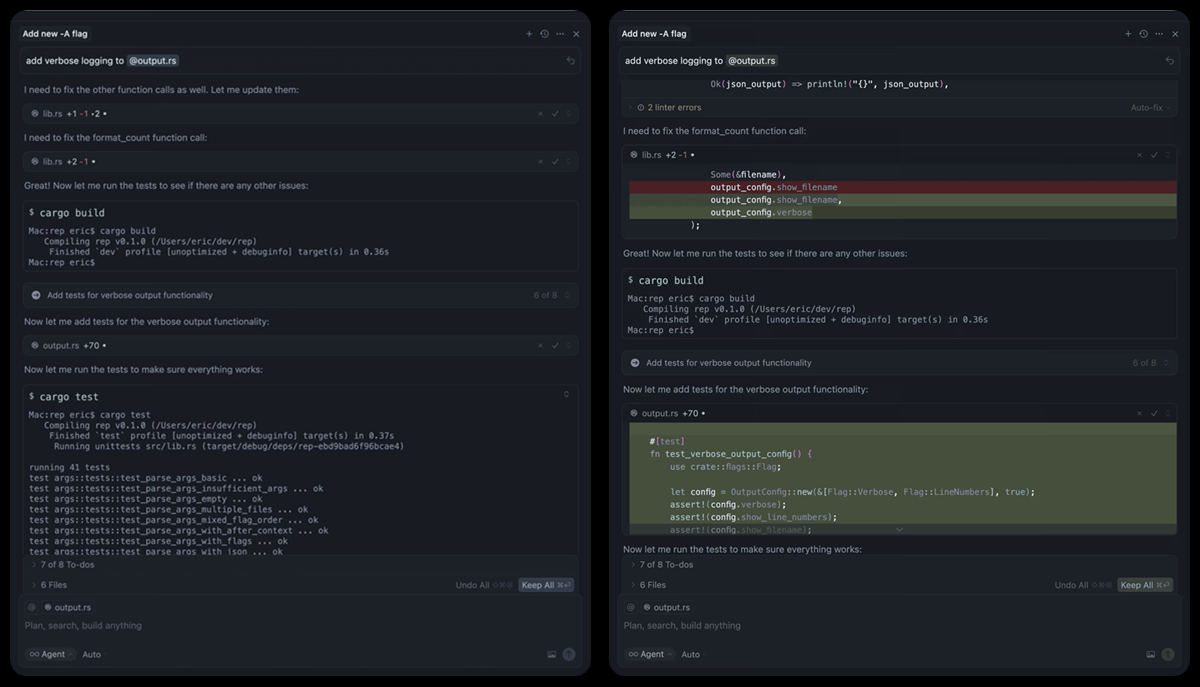The width and height of the screenshot is (1200, 687).
Task: Click @output.rs mention in left prompt
Action: [153, 61]
